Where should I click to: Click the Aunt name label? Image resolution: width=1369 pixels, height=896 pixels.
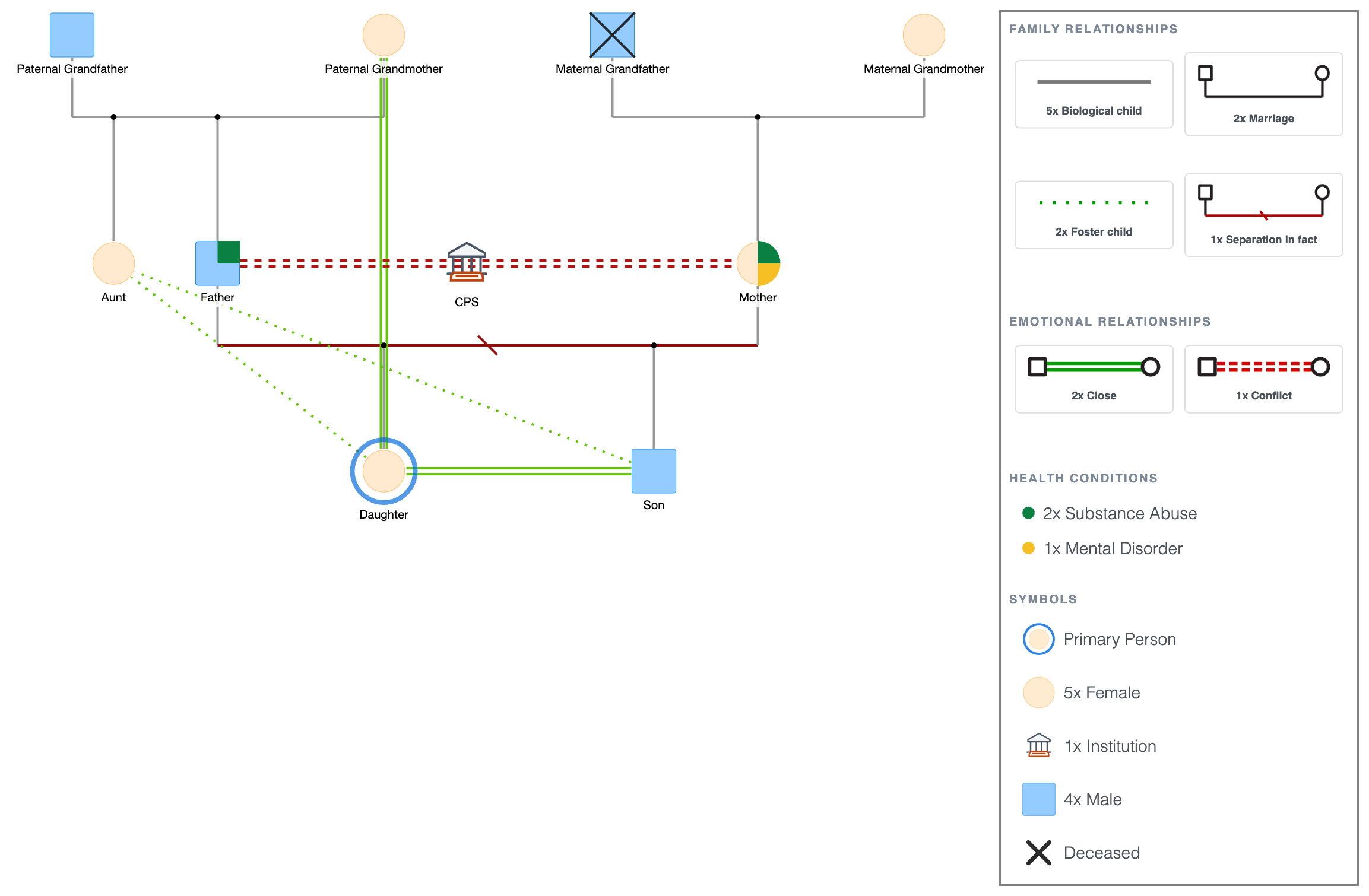[113, 297]
